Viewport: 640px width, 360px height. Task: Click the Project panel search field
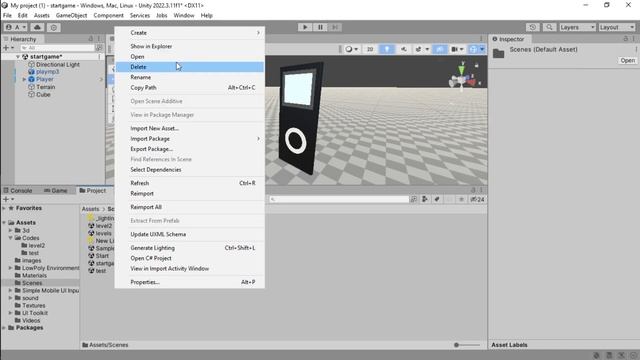coord(339,199)
